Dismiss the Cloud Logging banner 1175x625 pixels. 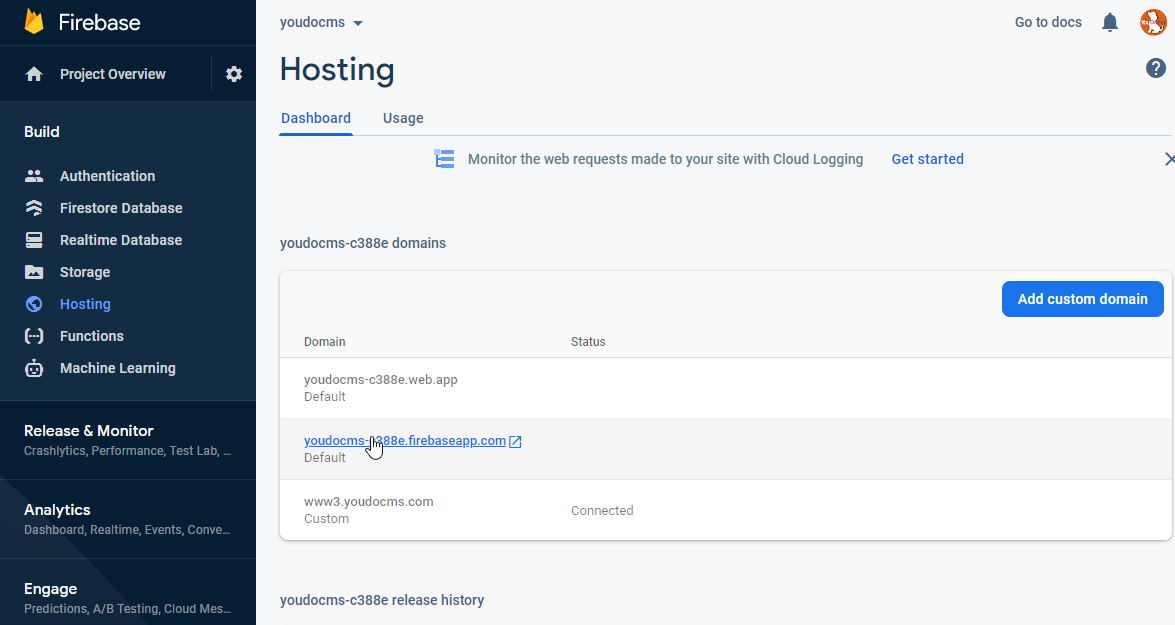pos(1169,158)
